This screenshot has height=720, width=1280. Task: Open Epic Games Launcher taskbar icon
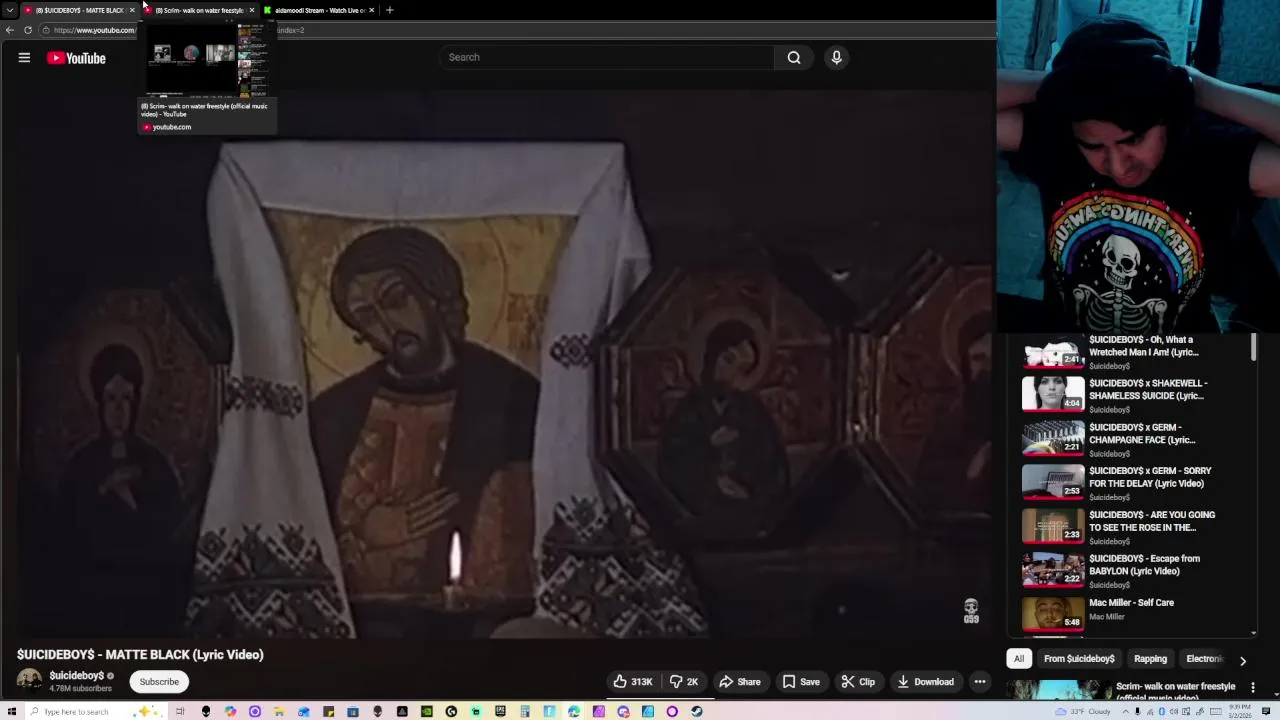click(x=500, y=711)
